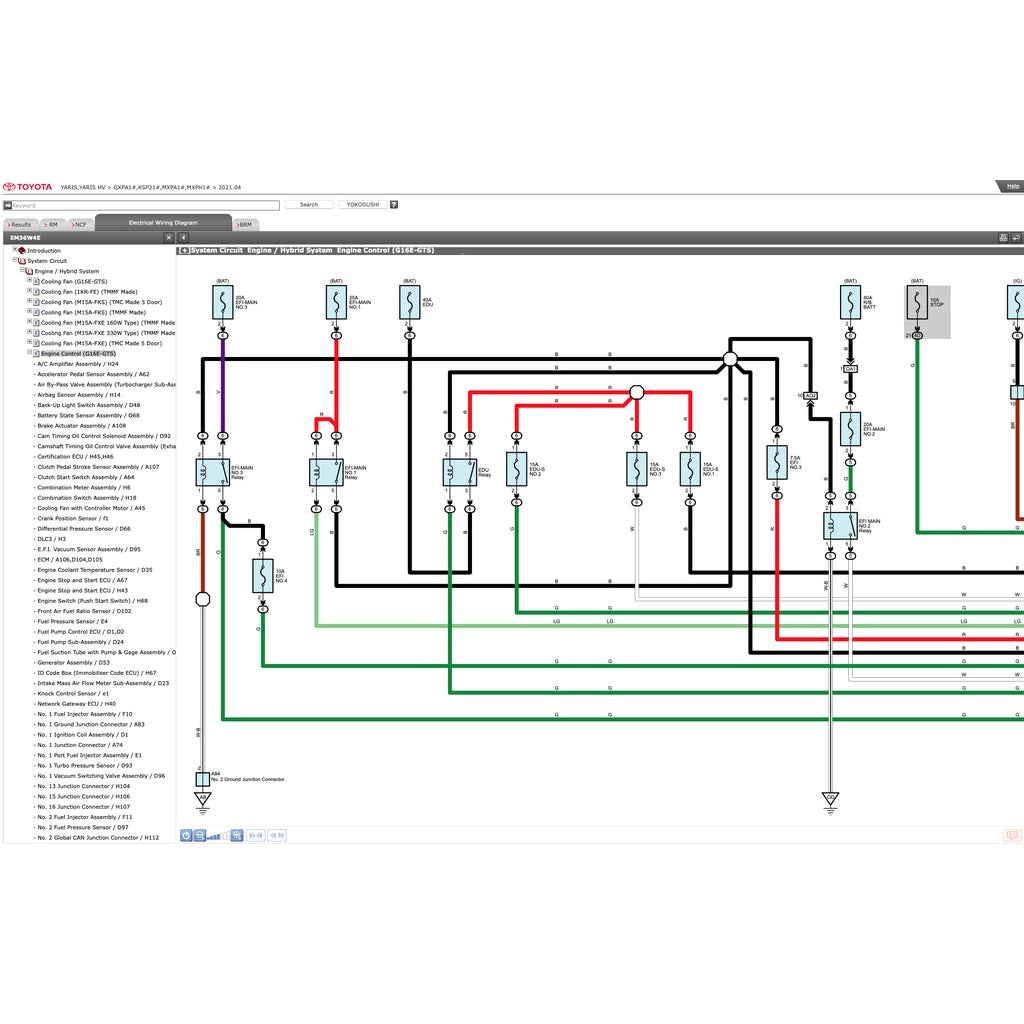Image resolution: width=1024 pixels, height=1024 pixels.
Task: Click the reset view icon
Action: pos(186,835)
